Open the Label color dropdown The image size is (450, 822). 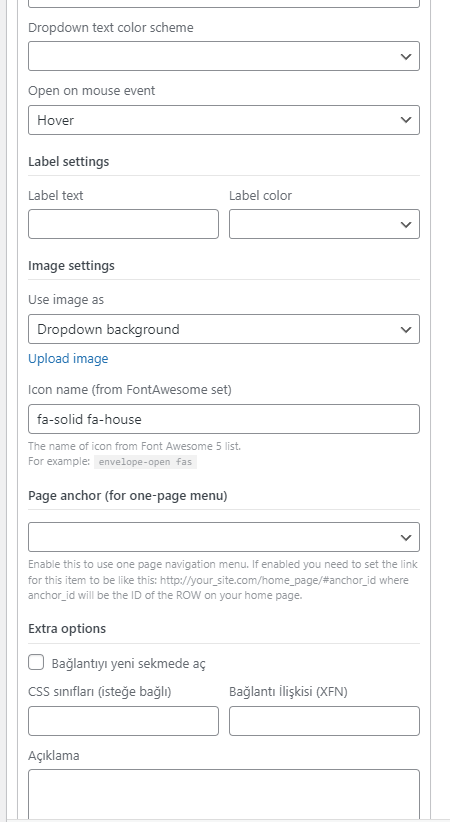click(x=324, y=224)
